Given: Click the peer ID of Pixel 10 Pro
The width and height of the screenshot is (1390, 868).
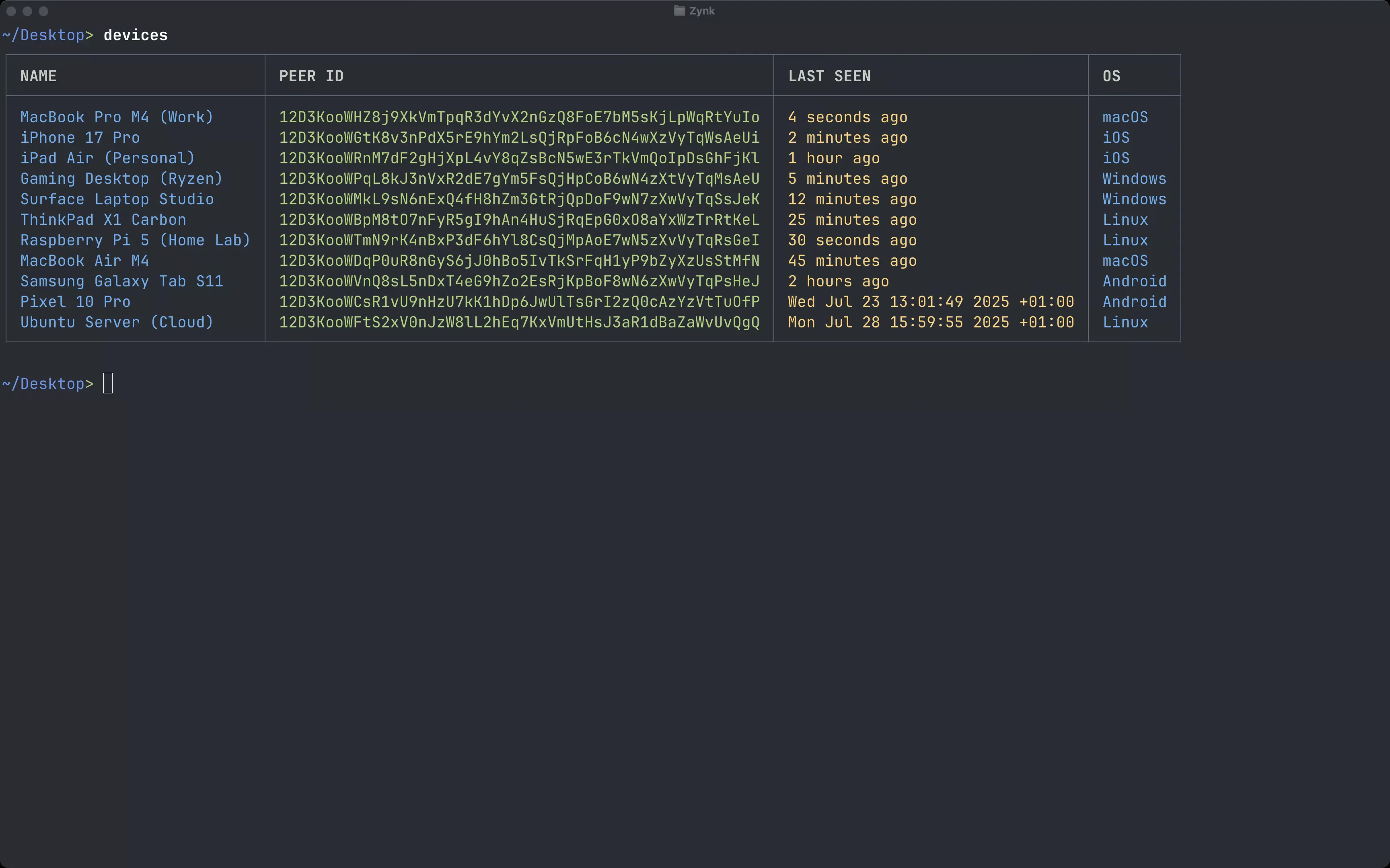Looking at the screenshot, I should (x=519, y=302).
